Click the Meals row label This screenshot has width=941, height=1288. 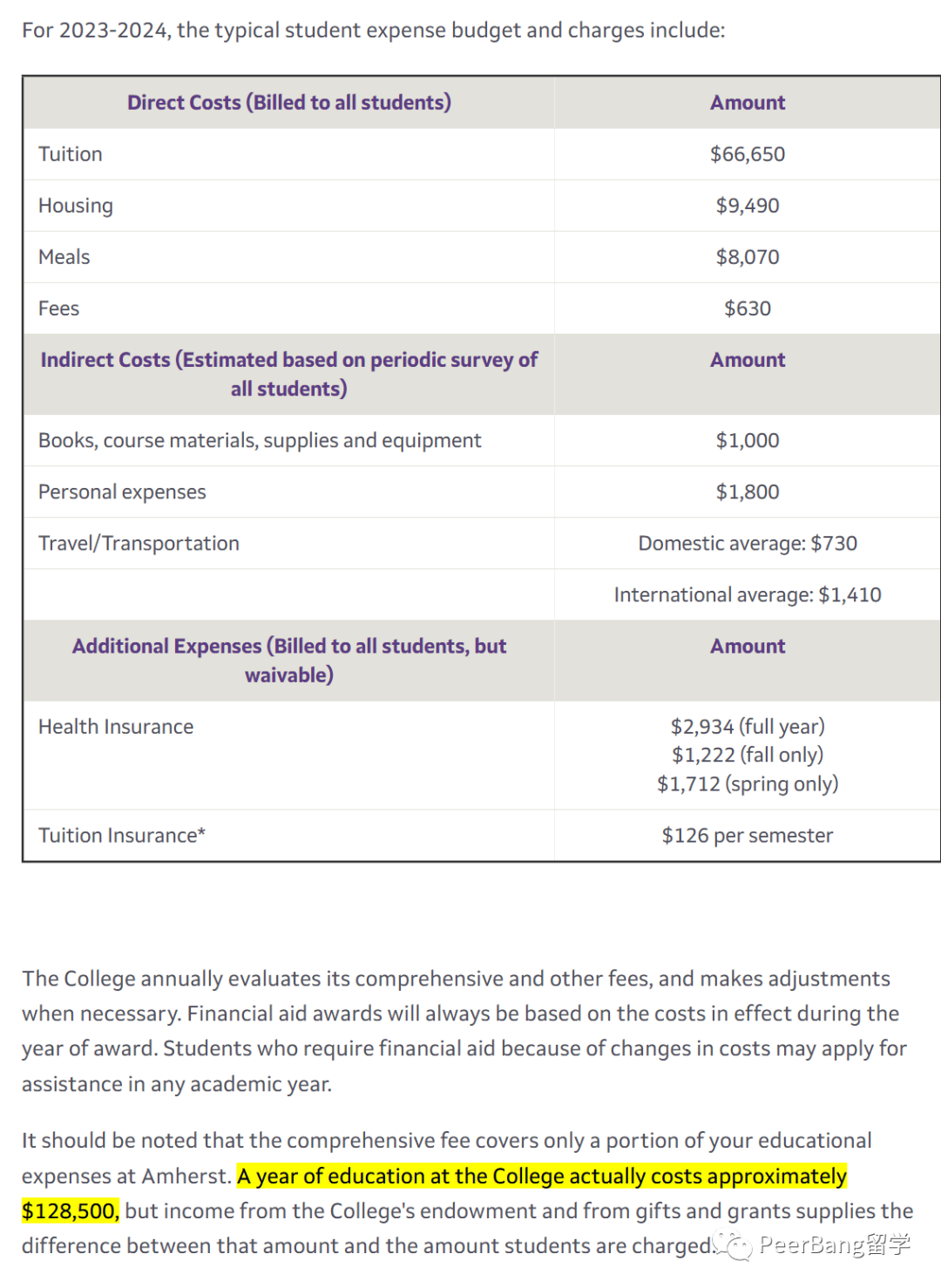pos(64,257)
